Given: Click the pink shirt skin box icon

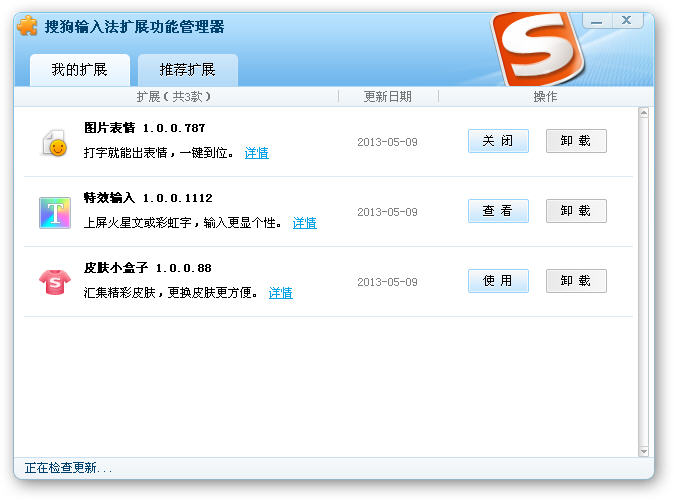Looking at the screenshot, I should point(55,282).
